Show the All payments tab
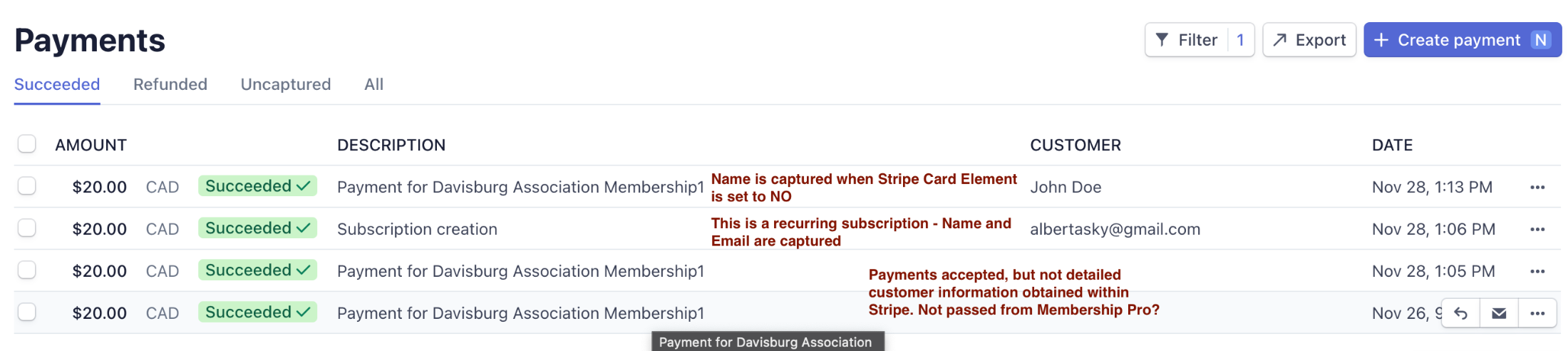The height and width of the screenshot is (351, 1568). (373, 84)
